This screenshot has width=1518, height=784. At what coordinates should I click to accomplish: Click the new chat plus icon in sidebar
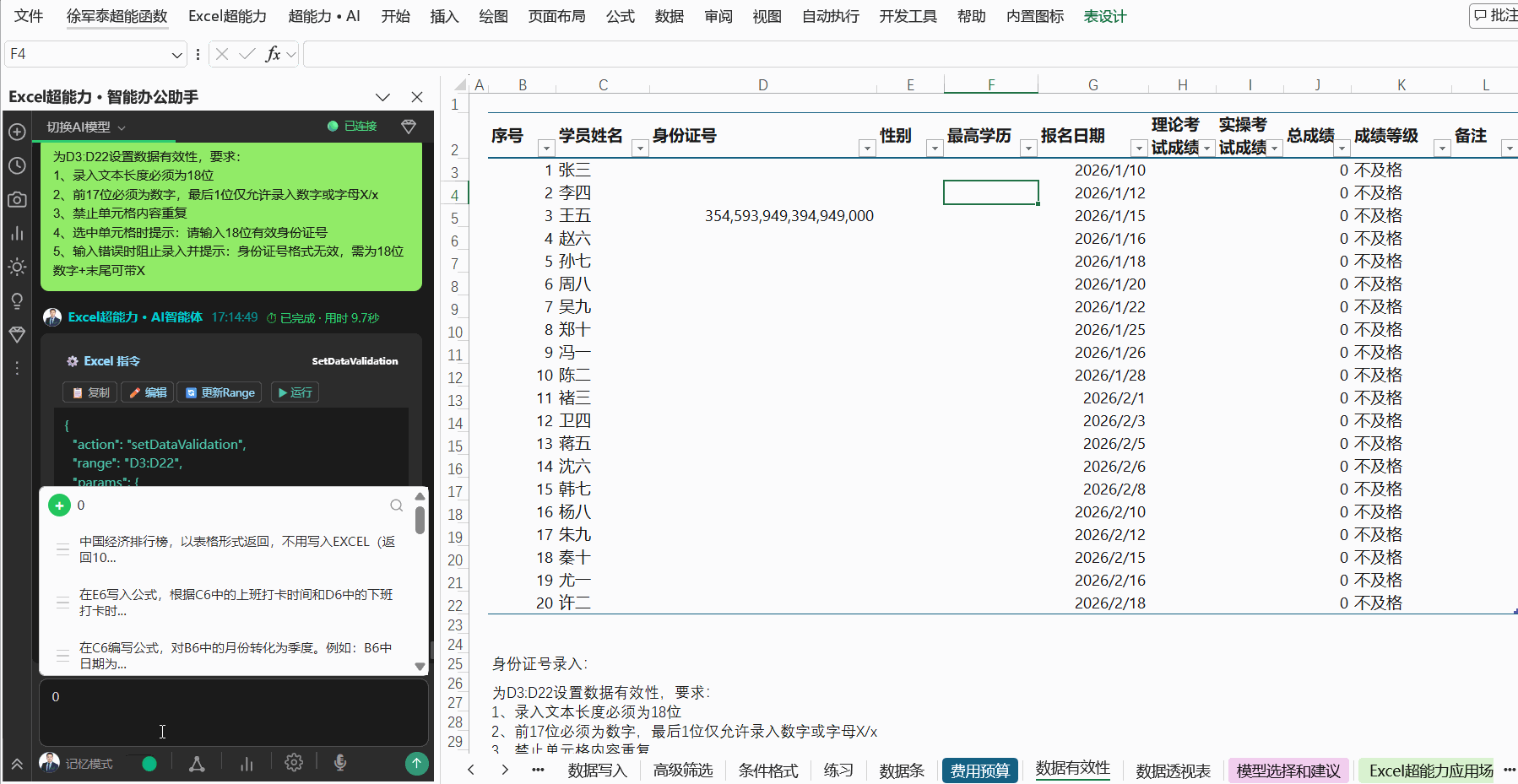tap(17, 132)
